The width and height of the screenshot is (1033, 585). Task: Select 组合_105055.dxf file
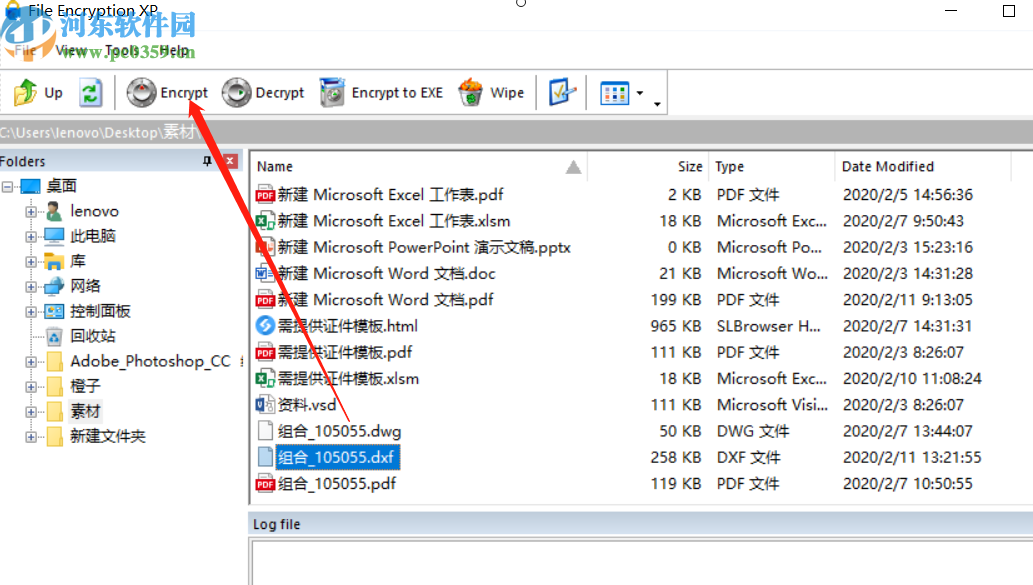[x=337, y=458]
